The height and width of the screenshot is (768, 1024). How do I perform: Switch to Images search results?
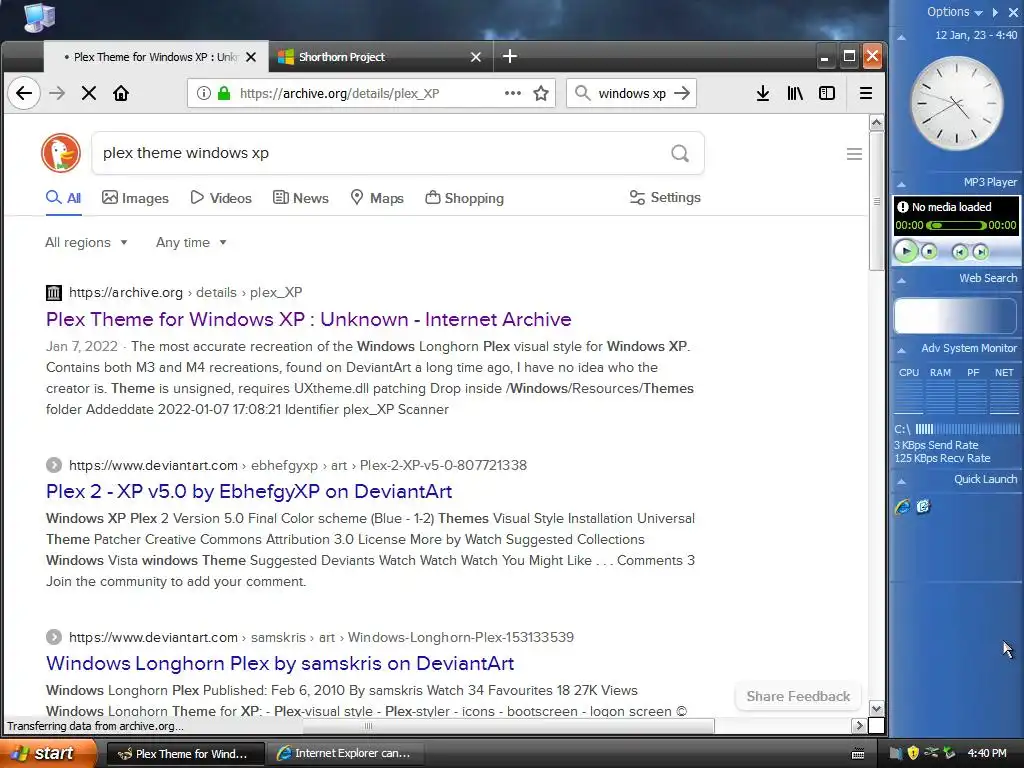pyautogui.click(x=135, y=198)
